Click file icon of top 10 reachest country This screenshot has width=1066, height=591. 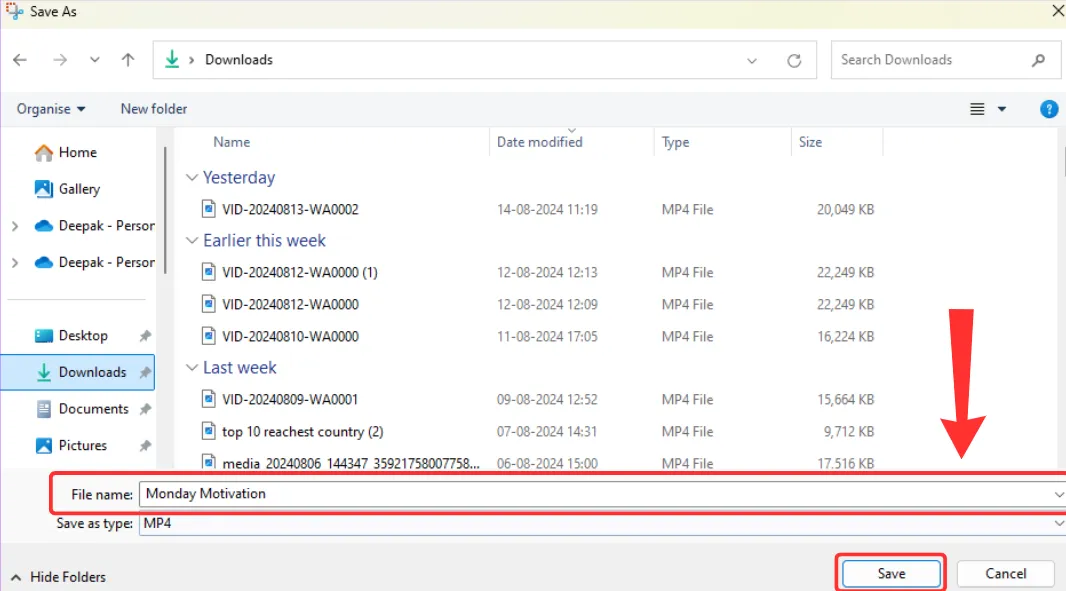tap(209, 431)
